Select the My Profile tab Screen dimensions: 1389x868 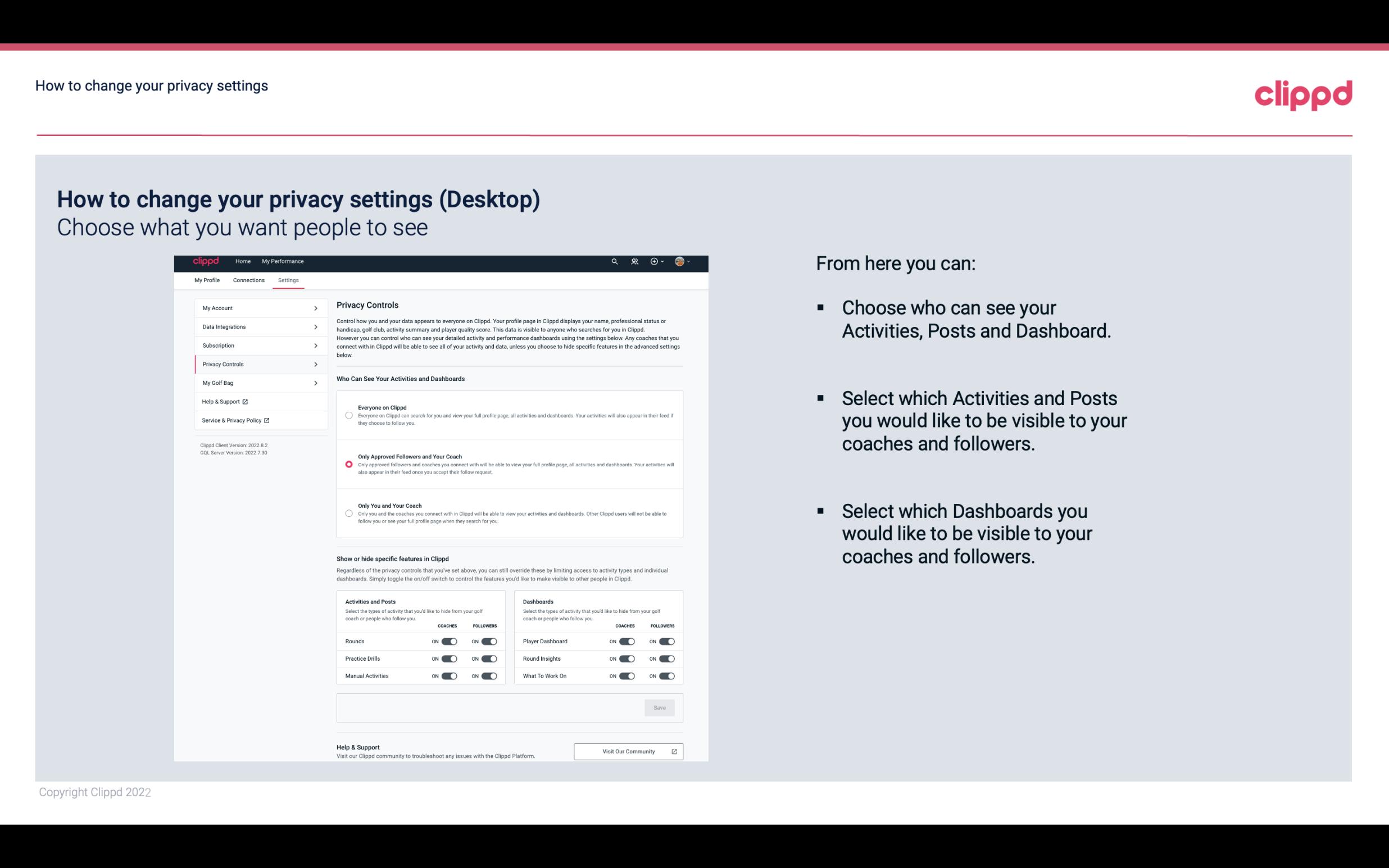click(x=208, y=280)
